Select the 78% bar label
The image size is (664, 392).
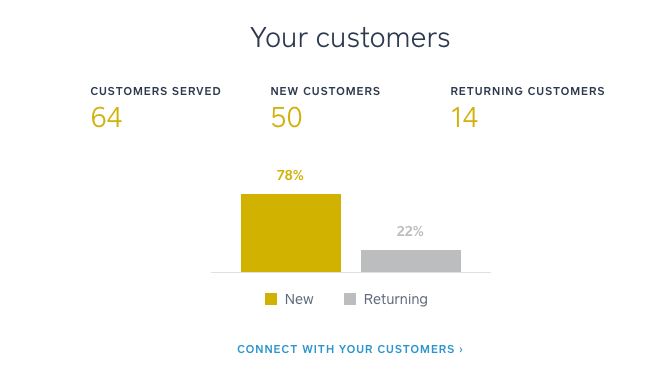click(290, 175)
